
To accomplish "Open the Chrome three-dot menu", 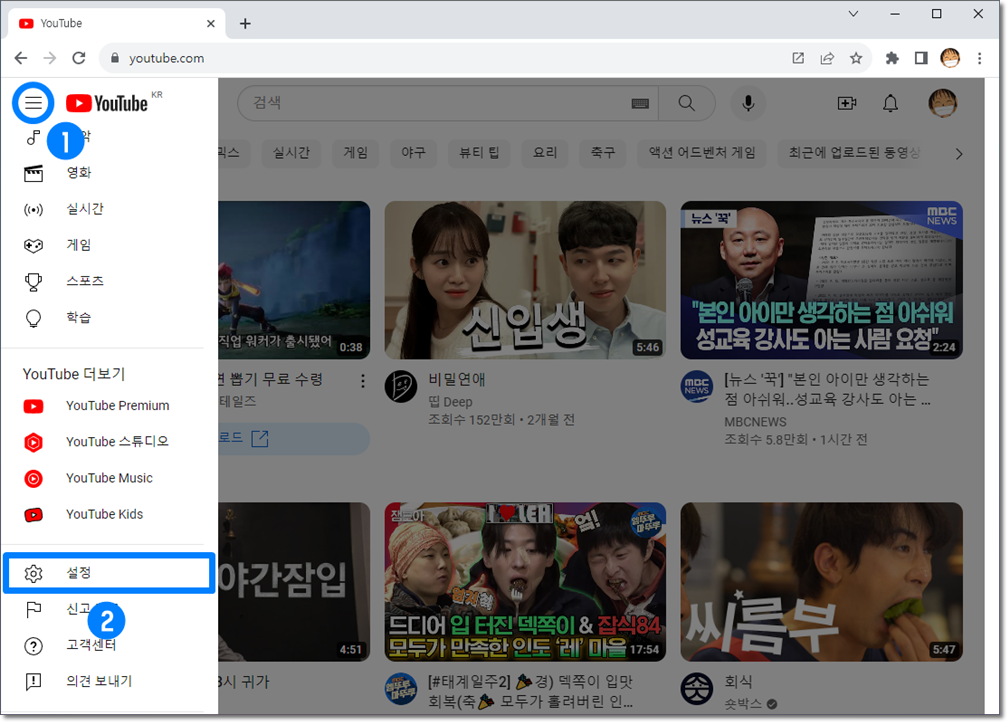I will tap(980, 58).
